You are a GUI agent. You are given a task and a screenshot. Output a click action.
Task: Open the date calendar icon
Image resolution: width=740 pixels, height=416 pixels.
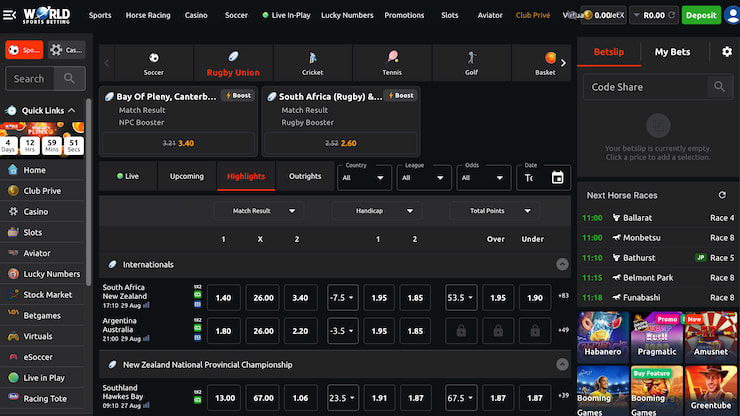(557, 178)
